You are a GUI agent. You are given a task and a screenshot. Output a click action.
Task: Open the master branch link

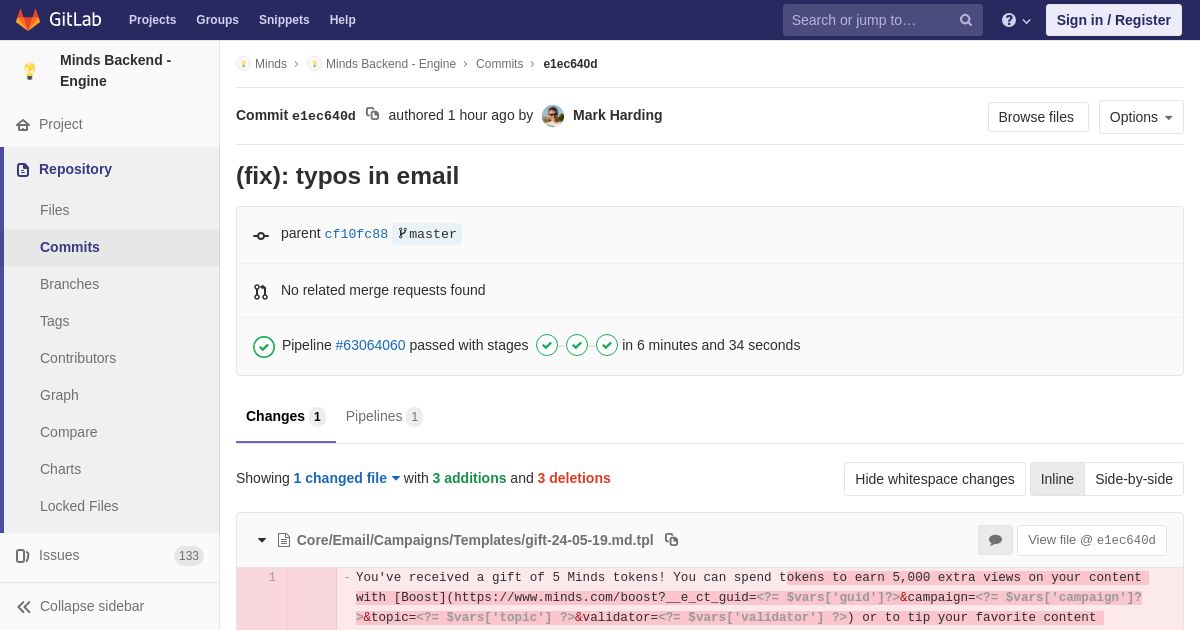pos(427,234)
